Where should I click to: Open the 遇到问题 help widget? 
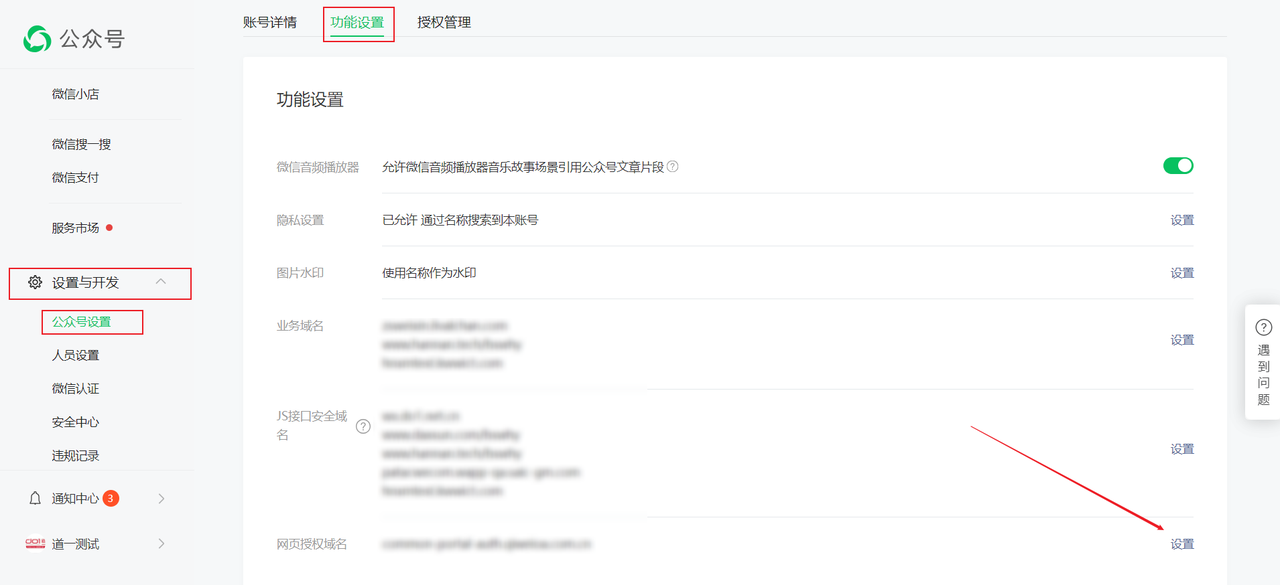(x=1263, y=362)
